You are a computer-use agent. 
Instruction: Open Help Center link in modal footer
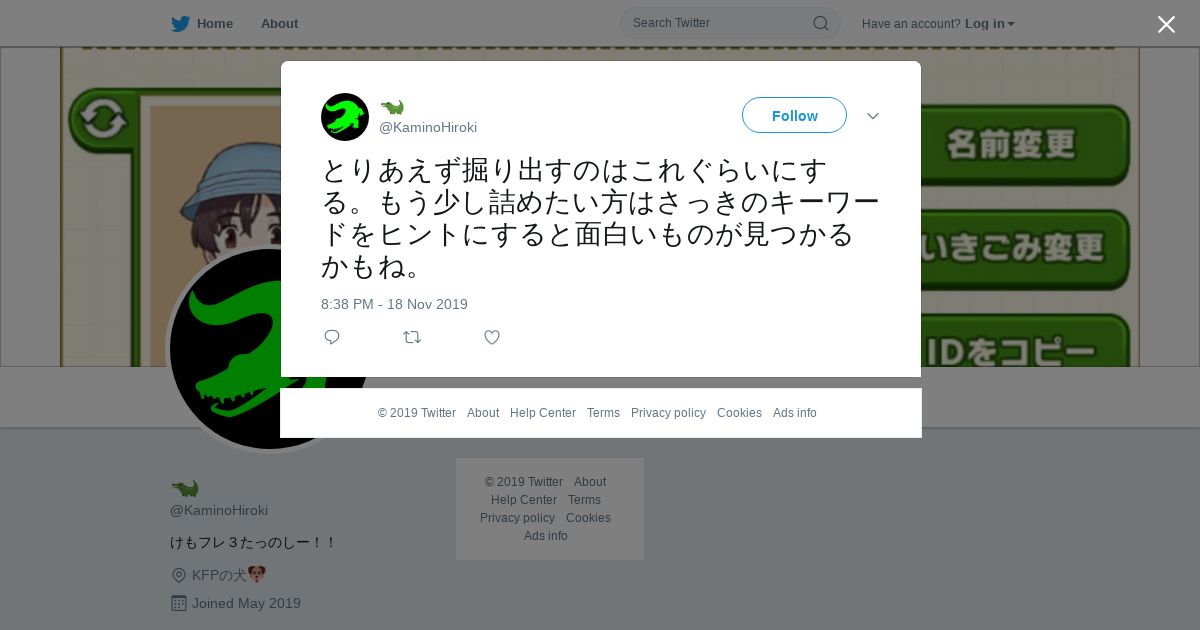click(543, 413)
